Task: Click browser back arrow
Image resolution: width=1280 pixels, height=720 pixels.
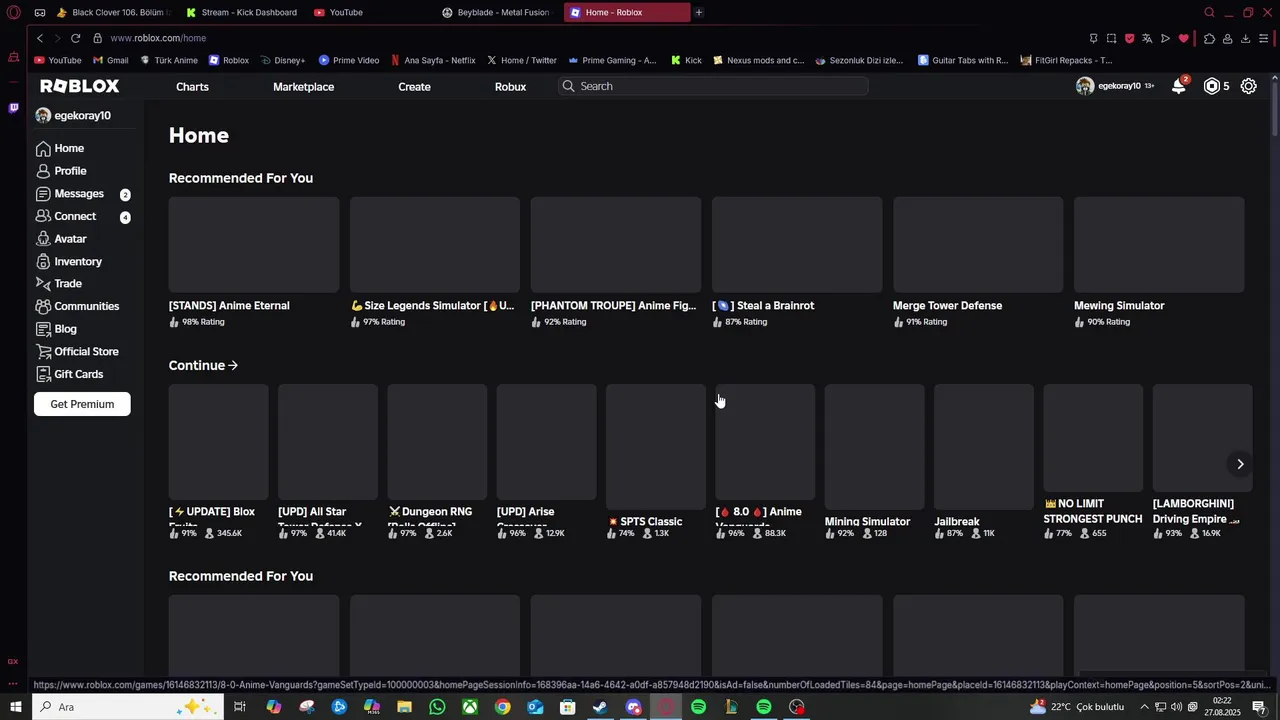Action: click(40, 38)
